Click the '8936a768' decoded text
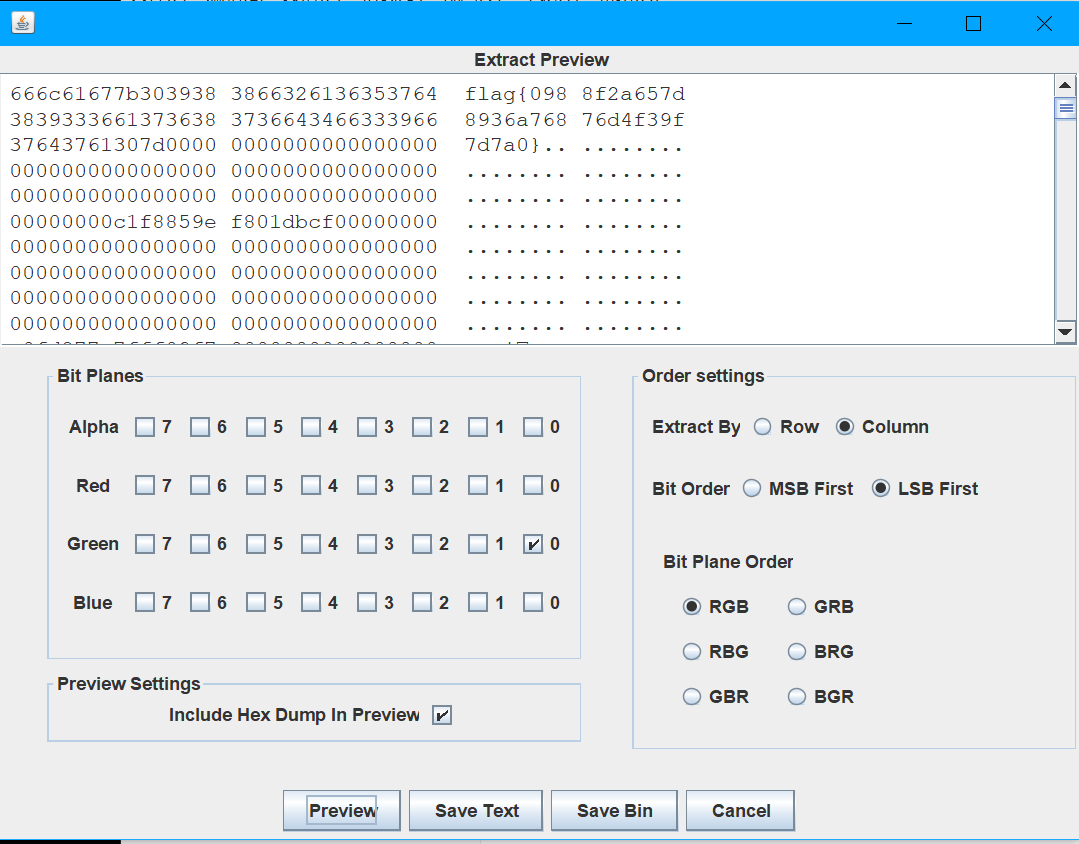1079x844 pixels. pyautogui.click(x=515, y=120)
